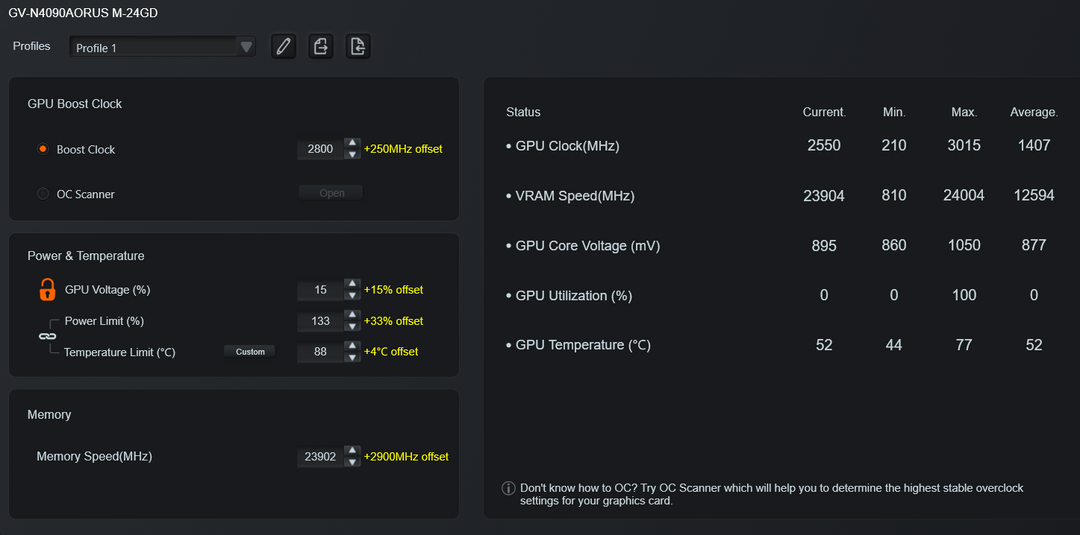Click the Boost Clock value field 2800

tap(320, 149)
